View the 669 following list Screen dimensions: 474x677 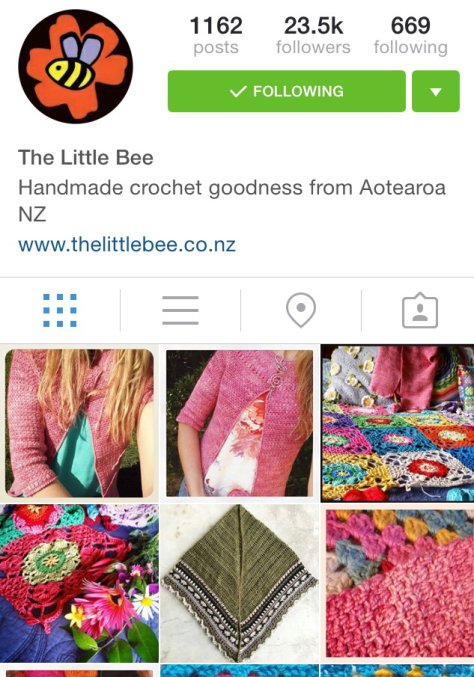pyautogui.click(x=411, y=35)
